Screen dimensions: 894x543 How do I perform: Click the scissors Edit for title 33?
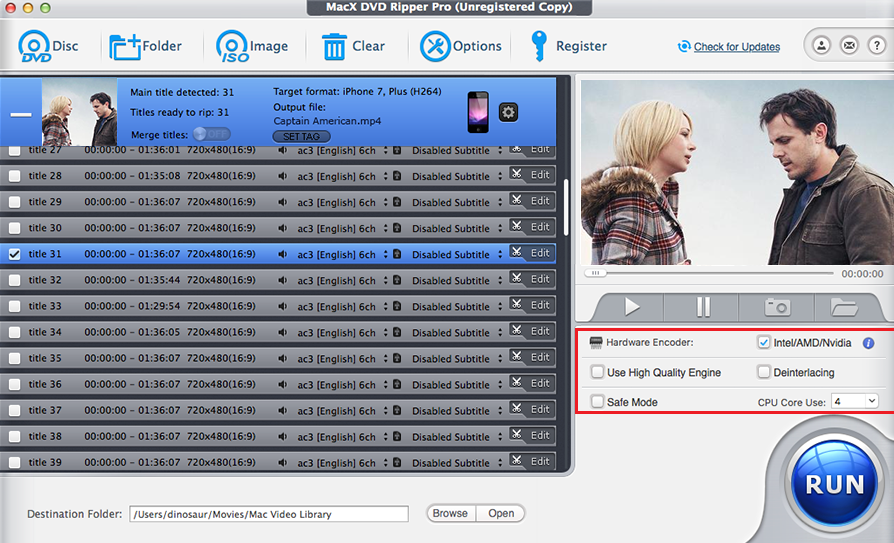coord(531,305)
